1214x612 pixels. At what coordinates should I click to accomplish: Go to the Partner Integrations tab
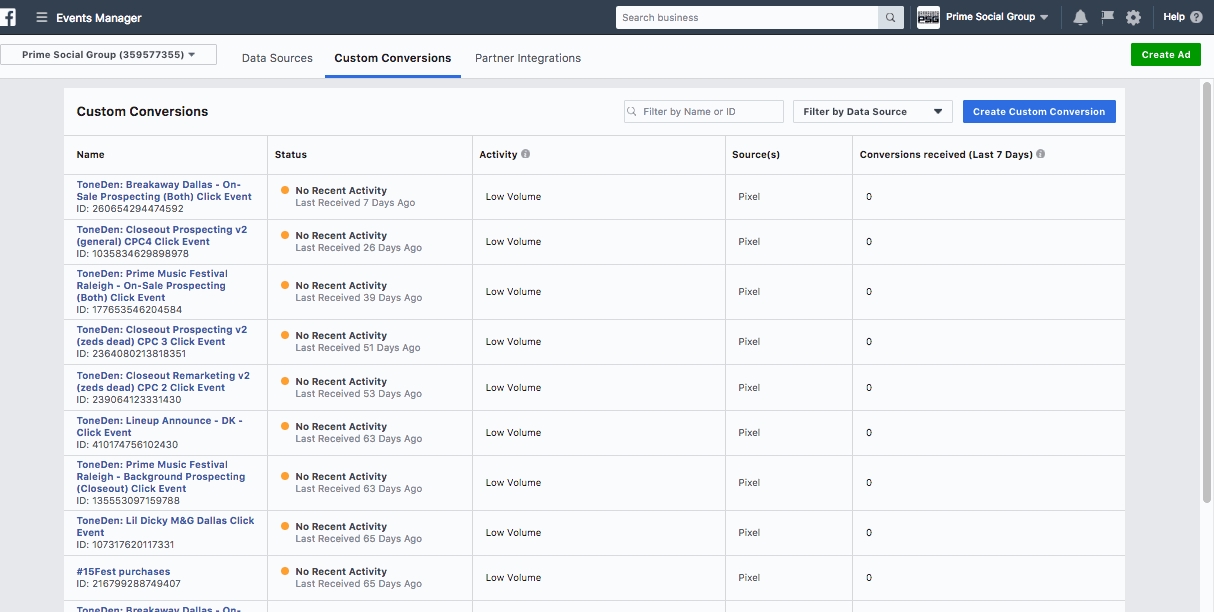[528, 58]
